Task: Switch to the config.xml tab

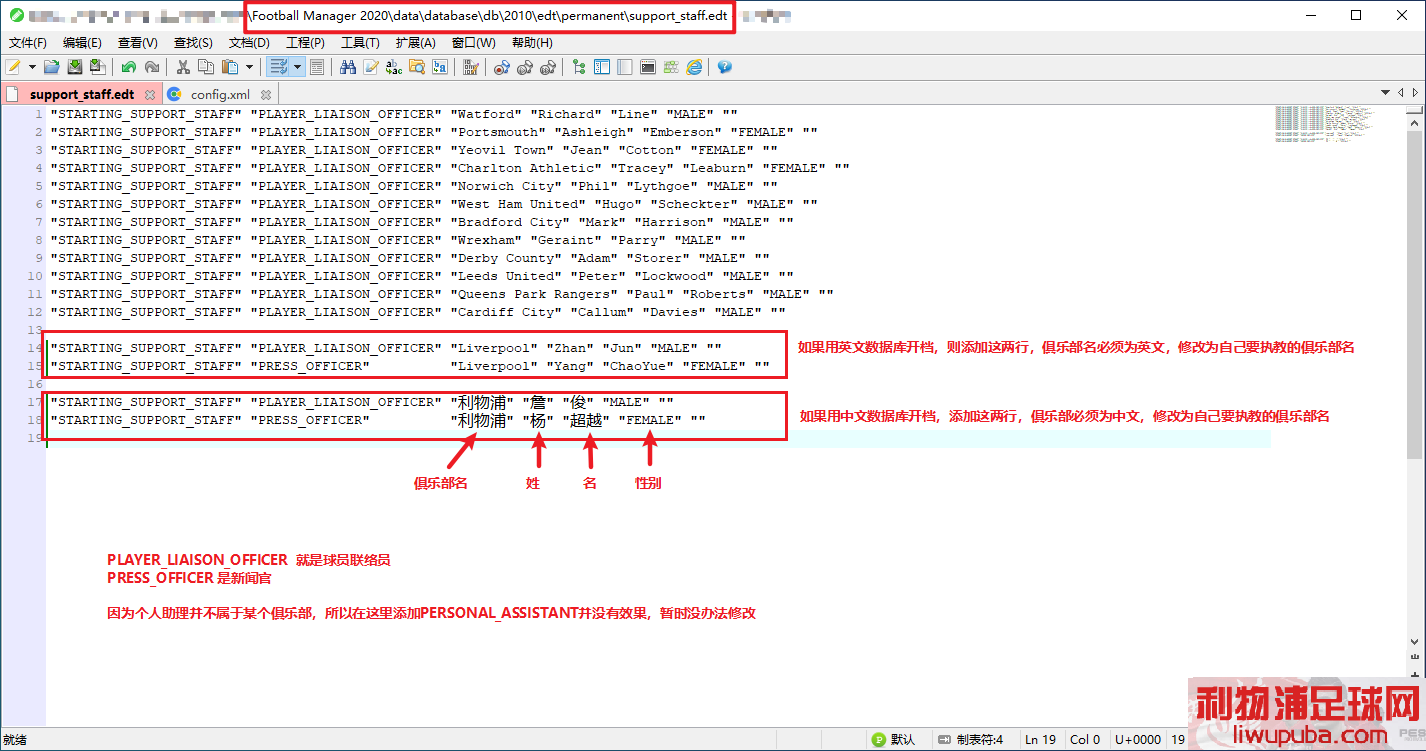Action: tap(220, 94)
